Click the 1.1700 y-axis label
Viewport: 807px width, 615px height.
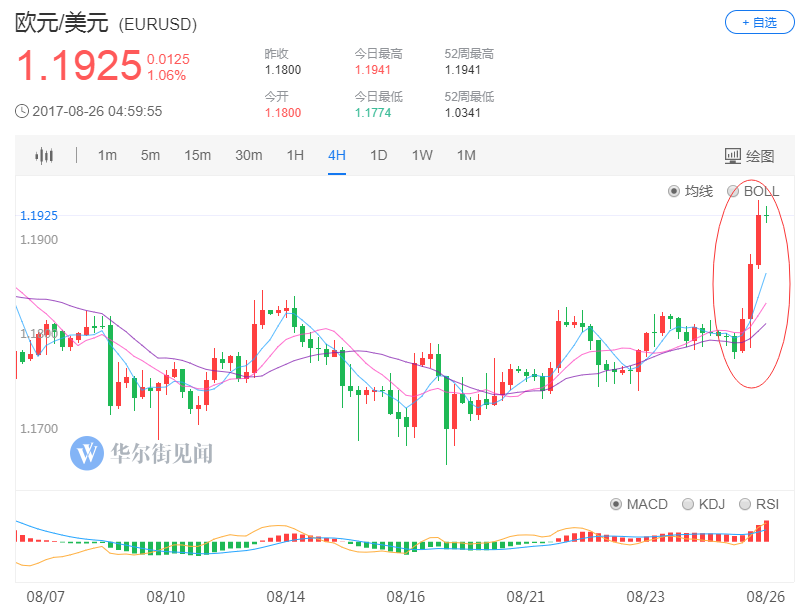pyautogui.click(x=39, y=429)
